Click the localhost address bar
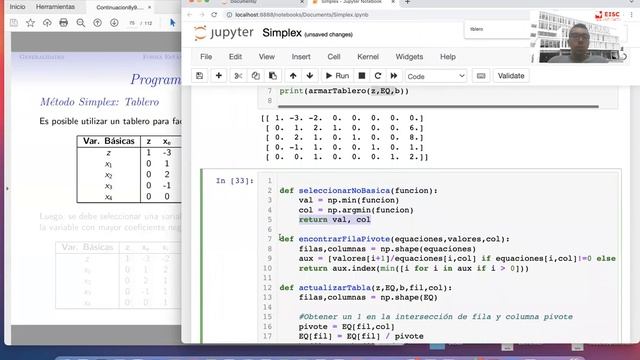This screenshot has width=640, height=360. [x=302, y=15]
